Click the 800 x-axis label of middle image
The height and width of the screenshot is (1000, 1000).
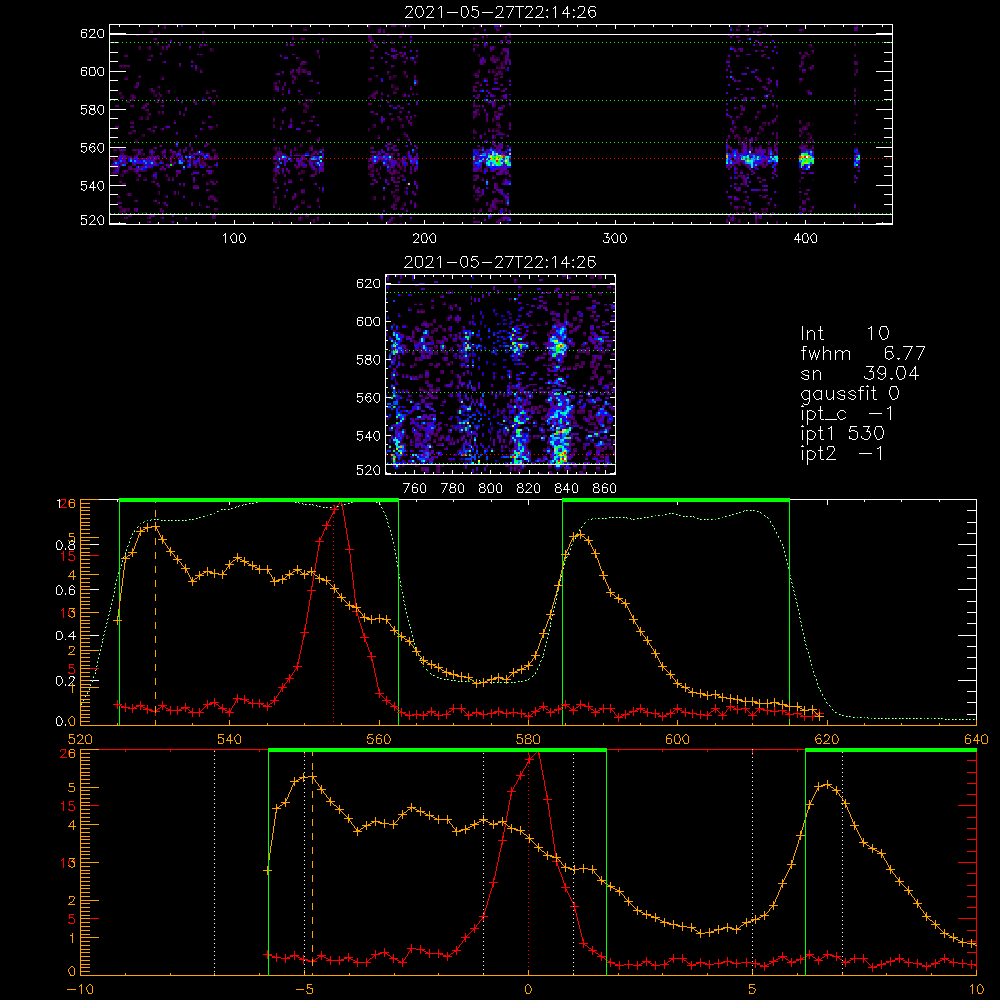click(x=490, y=489)
